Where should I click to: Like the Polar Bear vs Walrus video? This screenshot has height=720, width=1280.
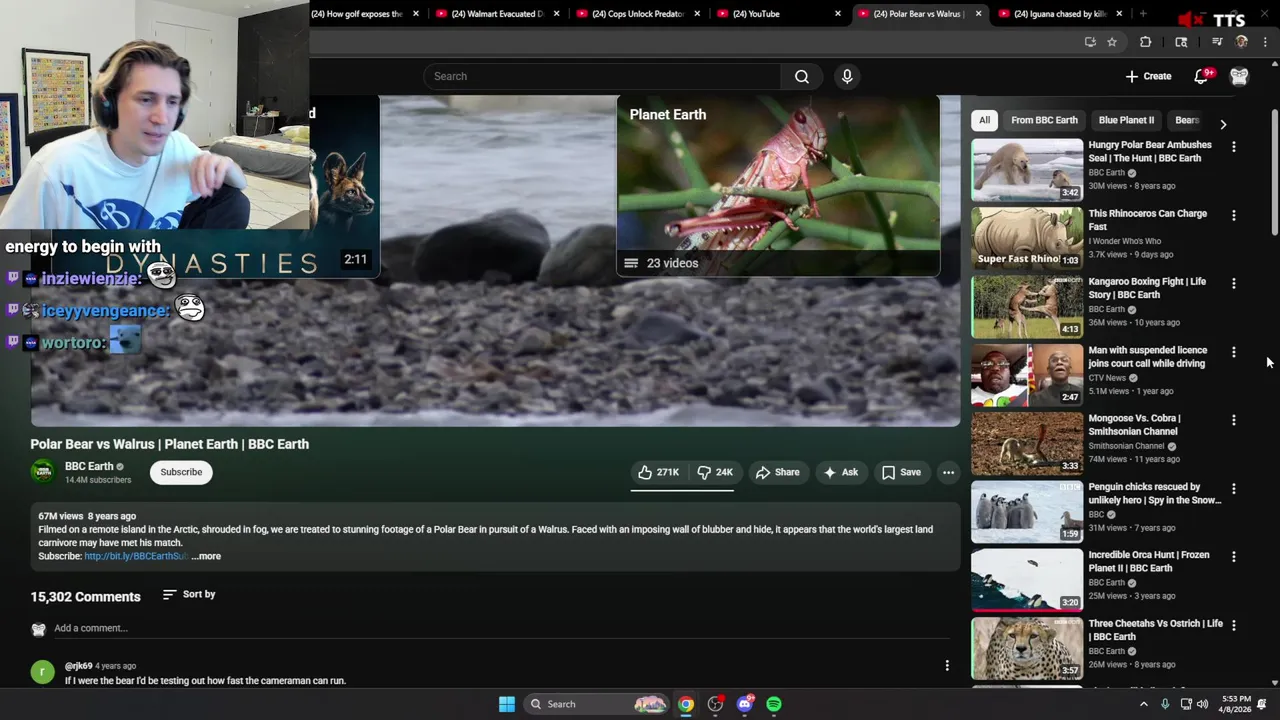tap(658, 472)
